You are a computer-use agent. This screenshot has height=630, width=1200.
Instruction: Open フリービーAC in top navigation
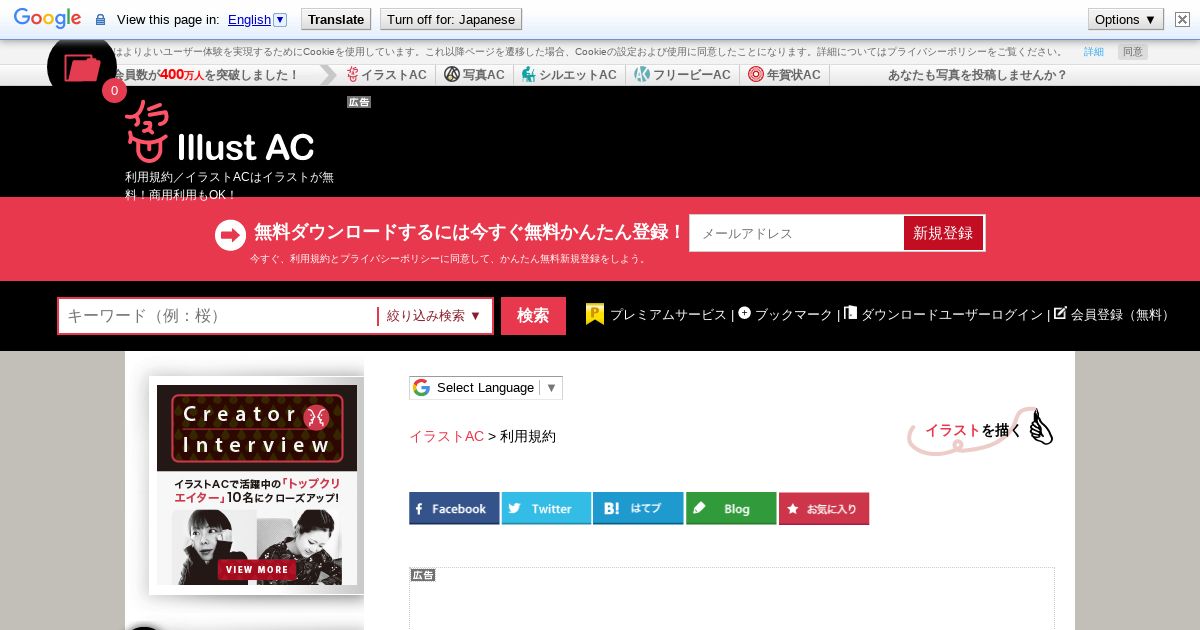tap(683, 75)
